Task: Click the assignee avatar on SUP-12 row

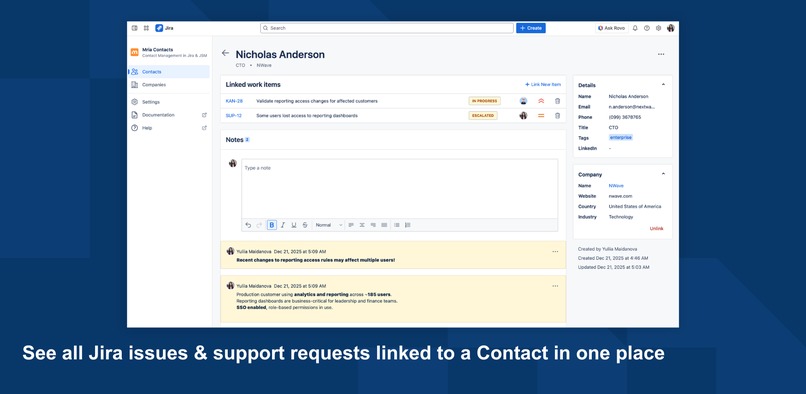Action: click(x=523, y=116)
